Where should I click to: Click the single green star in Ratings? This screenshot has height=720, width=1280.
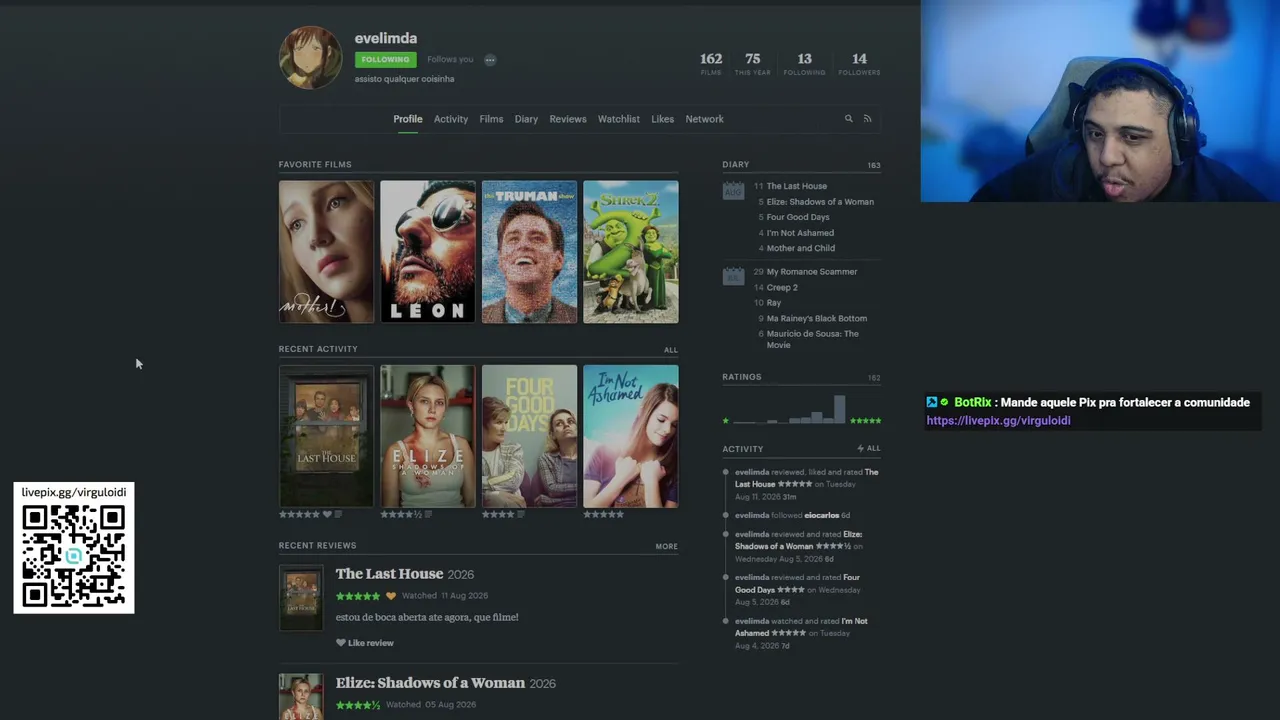coord(726,421)
